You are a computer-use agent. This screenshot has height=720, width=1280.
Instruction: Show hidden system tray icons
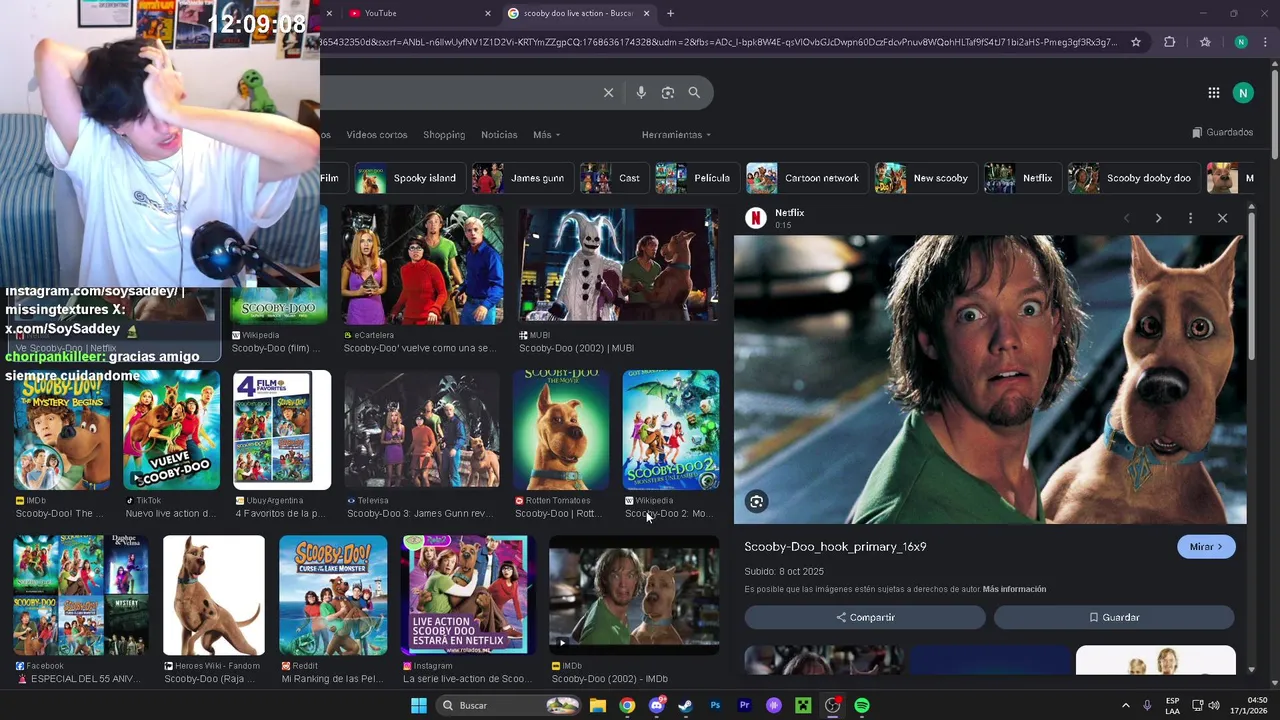pos(1125,706)
